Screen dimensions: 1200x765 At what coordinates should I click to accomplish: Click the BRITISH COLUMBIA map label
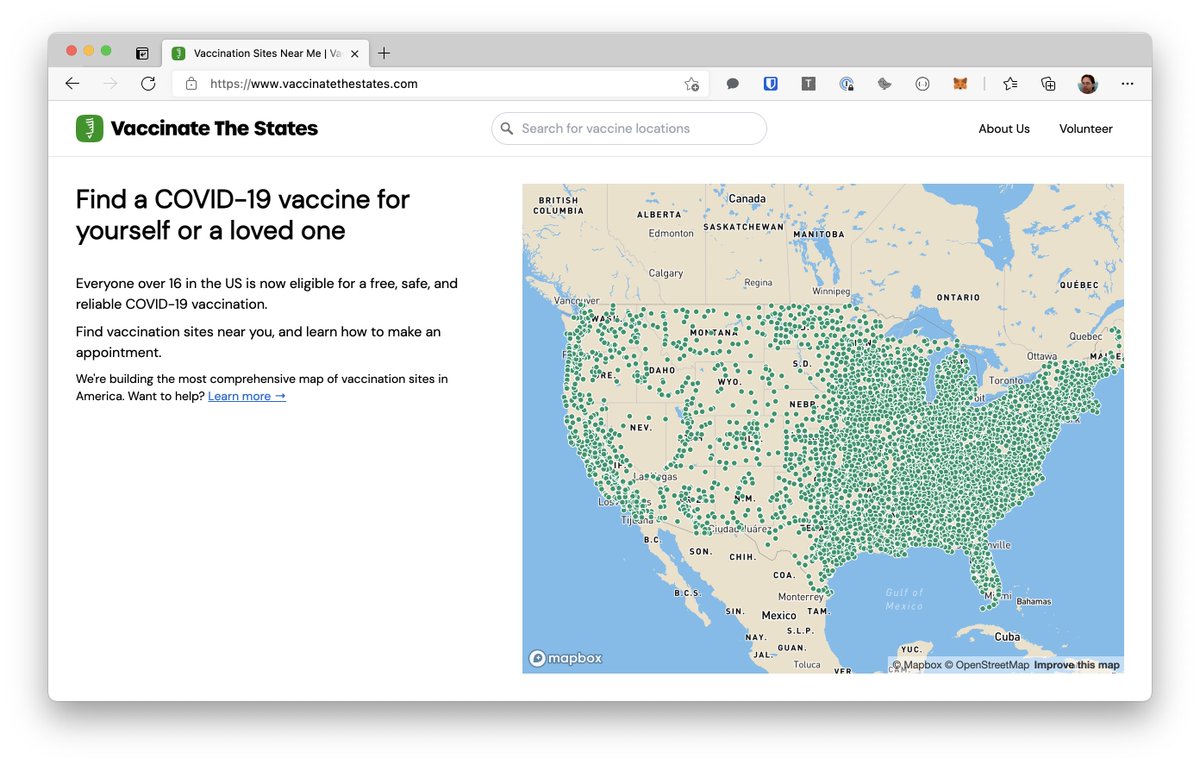pos(559,206)
